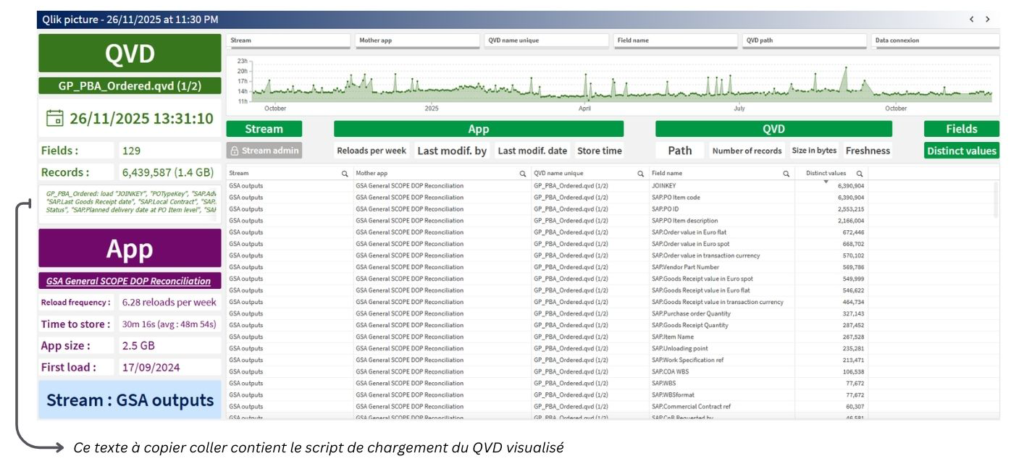1024x464 pixels.
Task: Go to the previous sheet arrow
Action: pos(971,19)
